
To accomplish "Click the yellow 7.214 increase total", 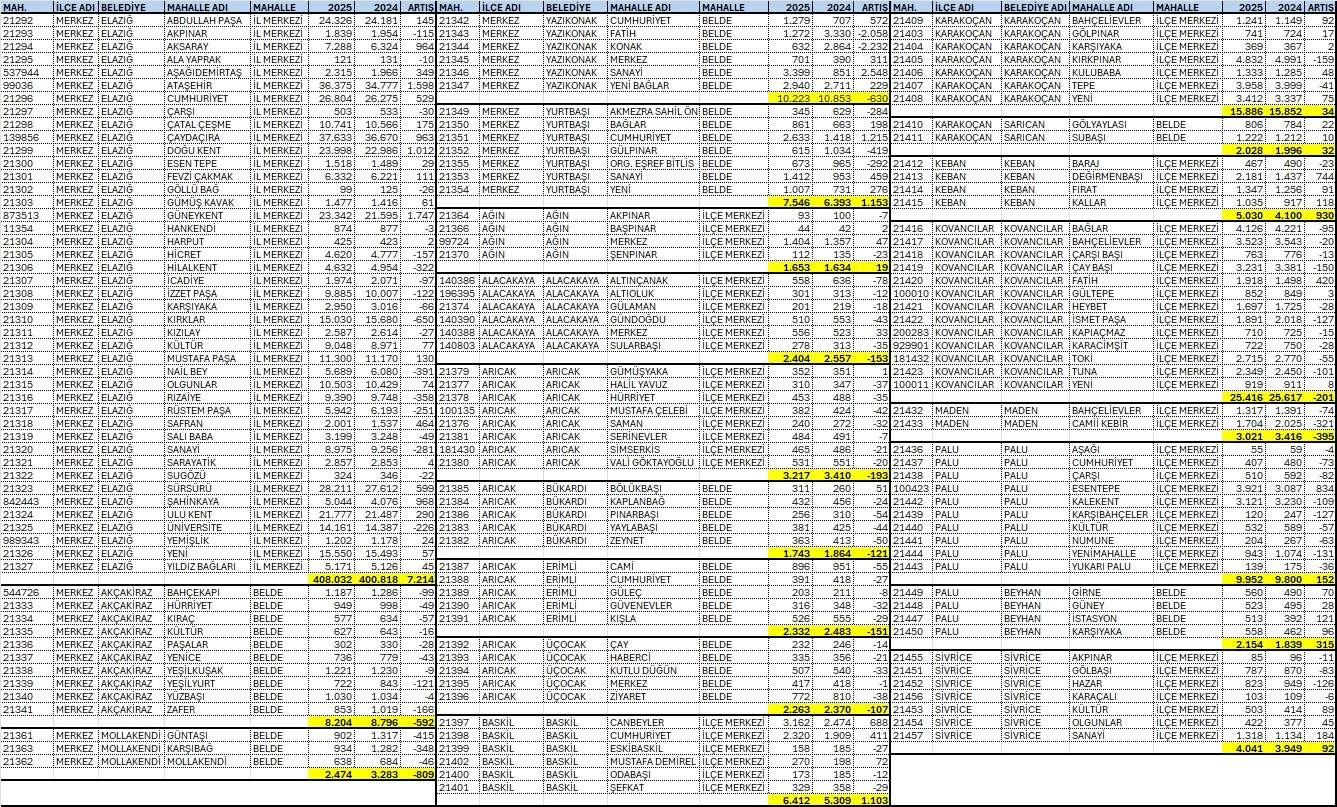I will (x=419, y=578).
